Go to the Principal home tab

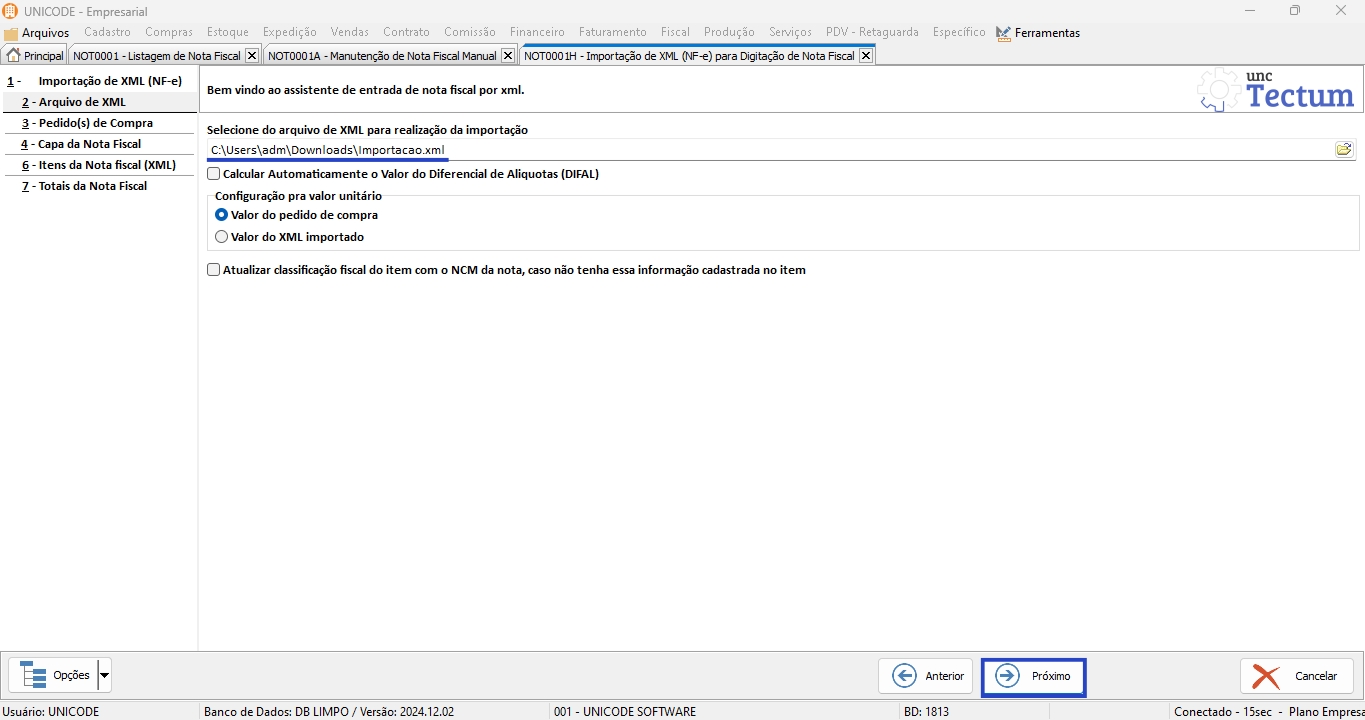pos(35,56)
